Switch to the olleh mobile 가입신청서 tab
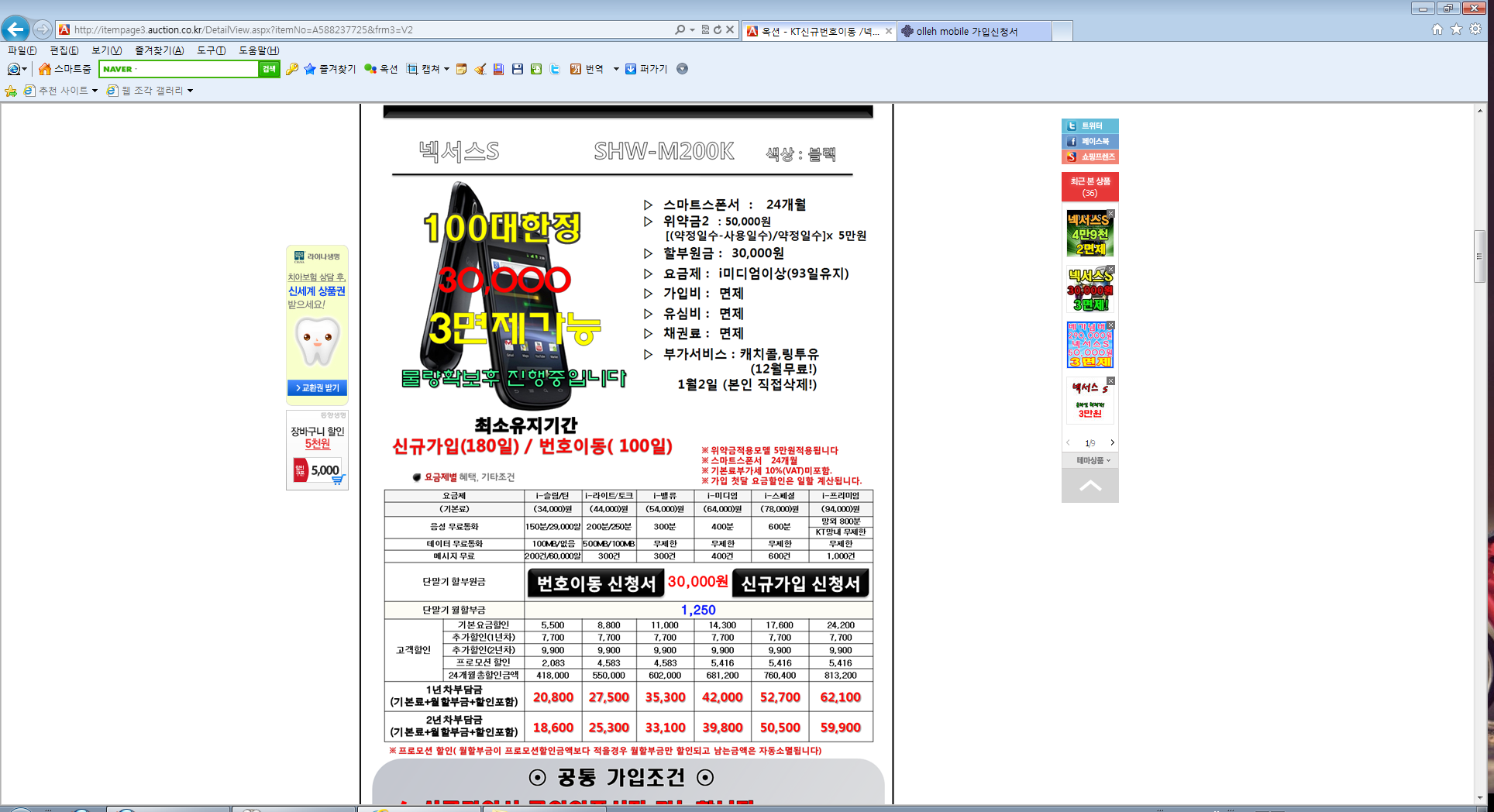Viewport: 1494px width, 812px height. pos(974,31)
